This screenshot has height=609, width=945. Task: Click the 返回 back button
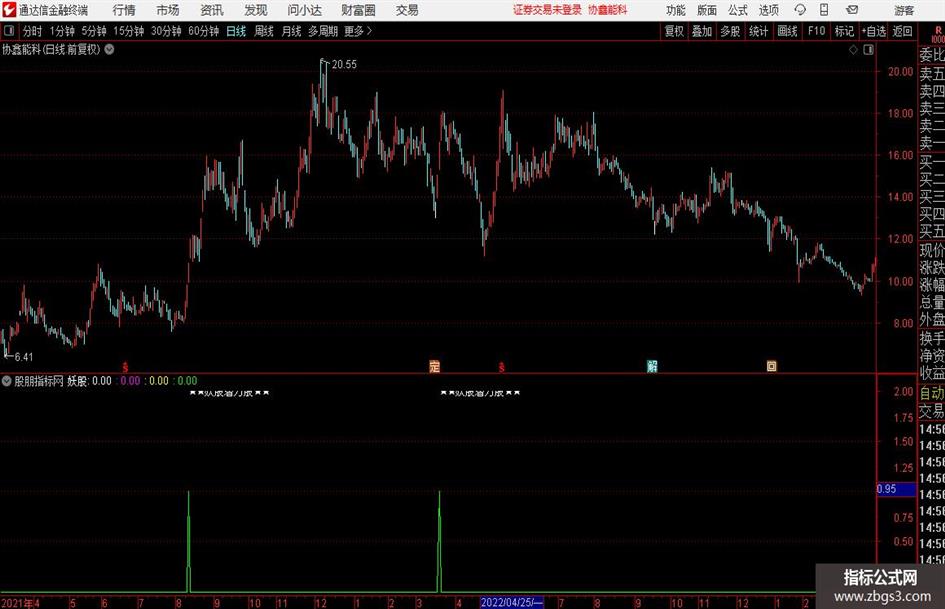tap(902, 31)
